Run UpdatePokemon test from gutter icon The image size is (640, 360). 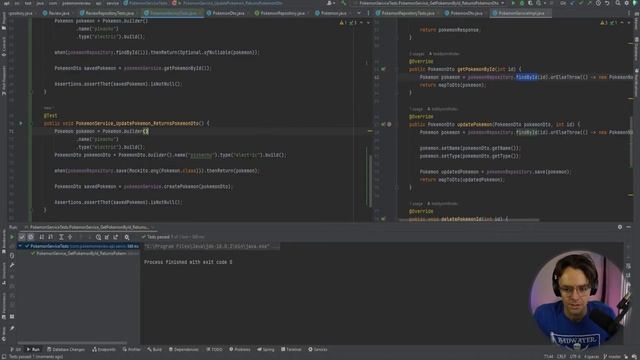21,123
